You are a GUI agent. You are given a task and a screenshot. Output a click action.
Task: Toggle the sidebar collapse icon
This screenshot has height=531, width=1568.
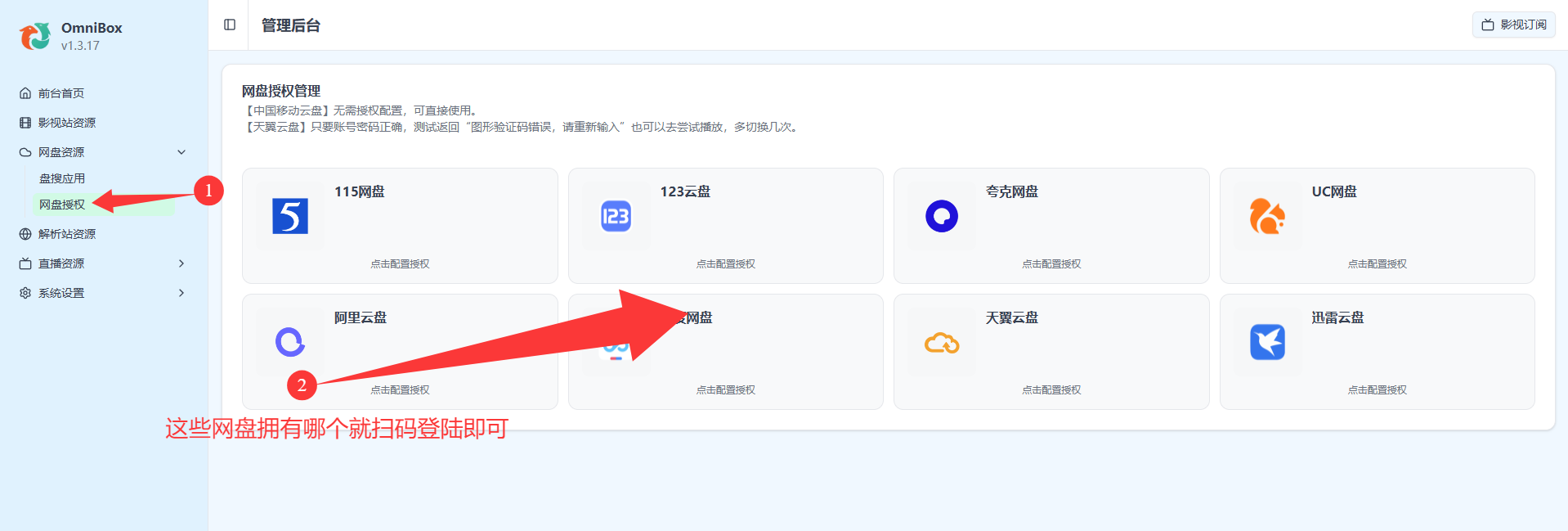tap(230, 25)
